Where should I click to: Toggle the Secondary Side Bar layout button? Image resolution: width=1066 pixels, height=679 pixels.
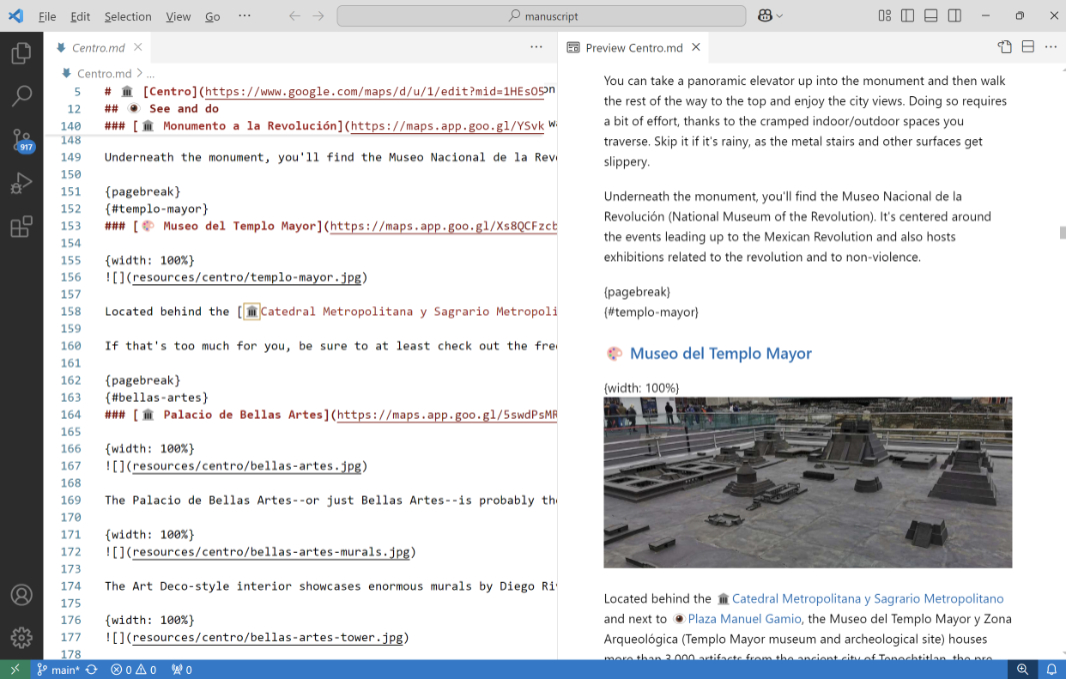click(x=955, y=16)
